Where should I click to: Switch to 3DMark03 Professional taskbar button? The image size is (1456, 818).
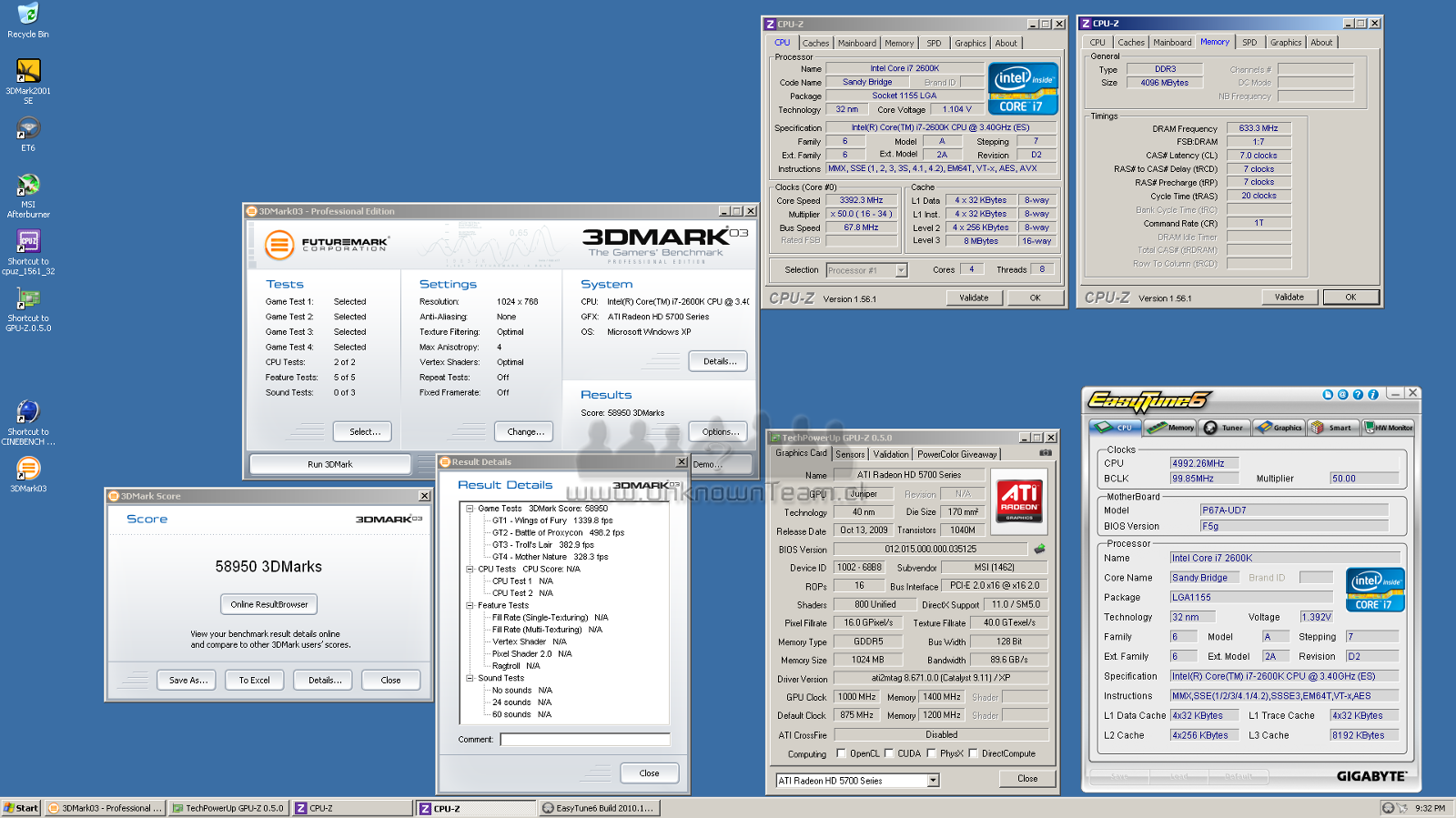pyautogui.click(x=106, y=808)
